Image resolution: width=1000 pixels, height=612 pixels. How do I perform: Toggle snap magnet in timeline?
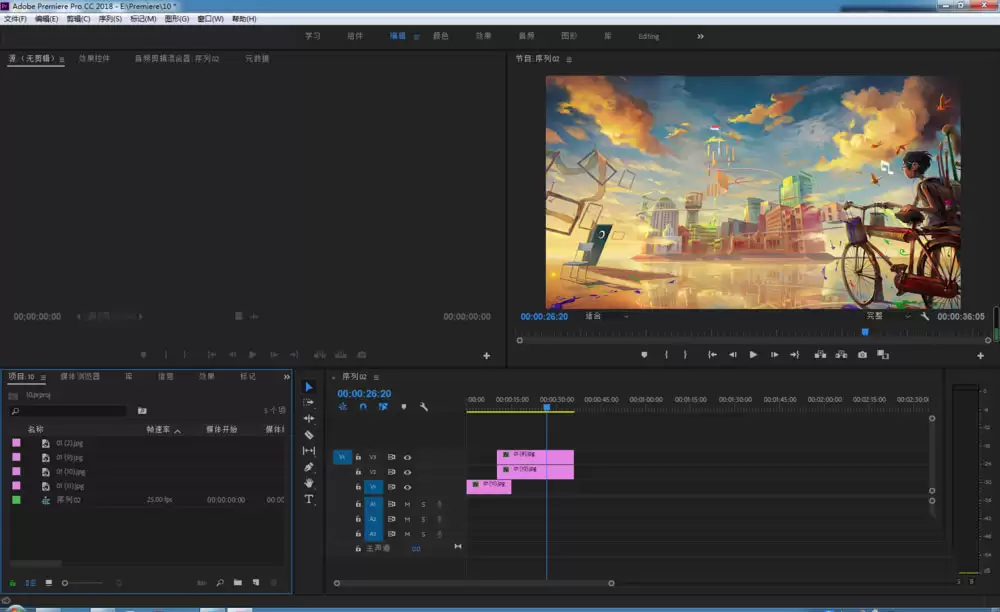363,407
